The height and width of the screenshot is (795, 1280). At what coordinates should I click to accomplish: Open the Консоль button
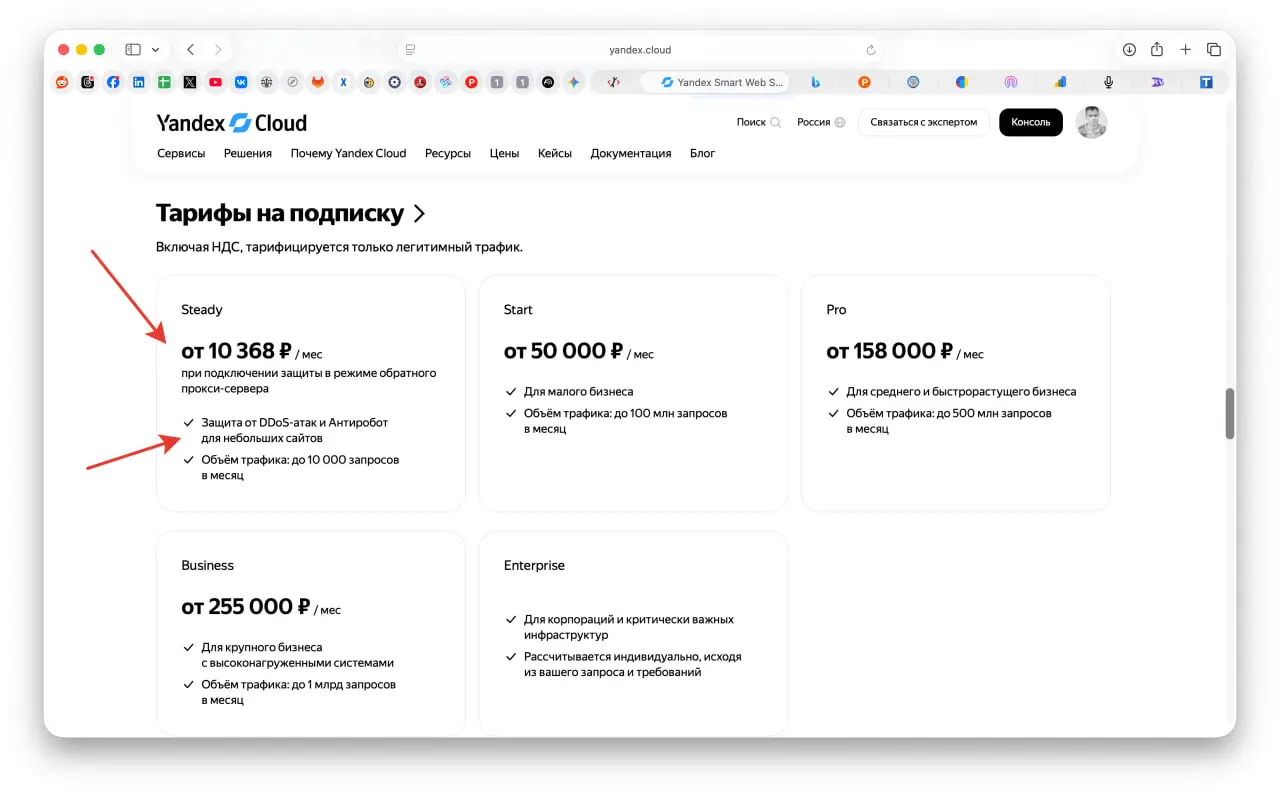point(1031,122)
